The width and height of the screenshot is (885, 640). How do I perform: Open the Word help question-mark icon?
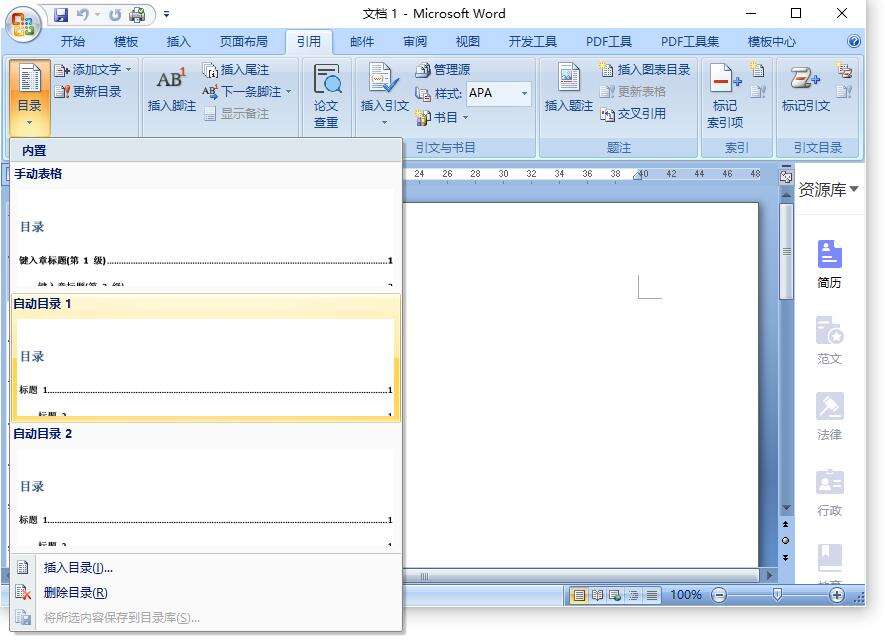click(x=853, y=41)
